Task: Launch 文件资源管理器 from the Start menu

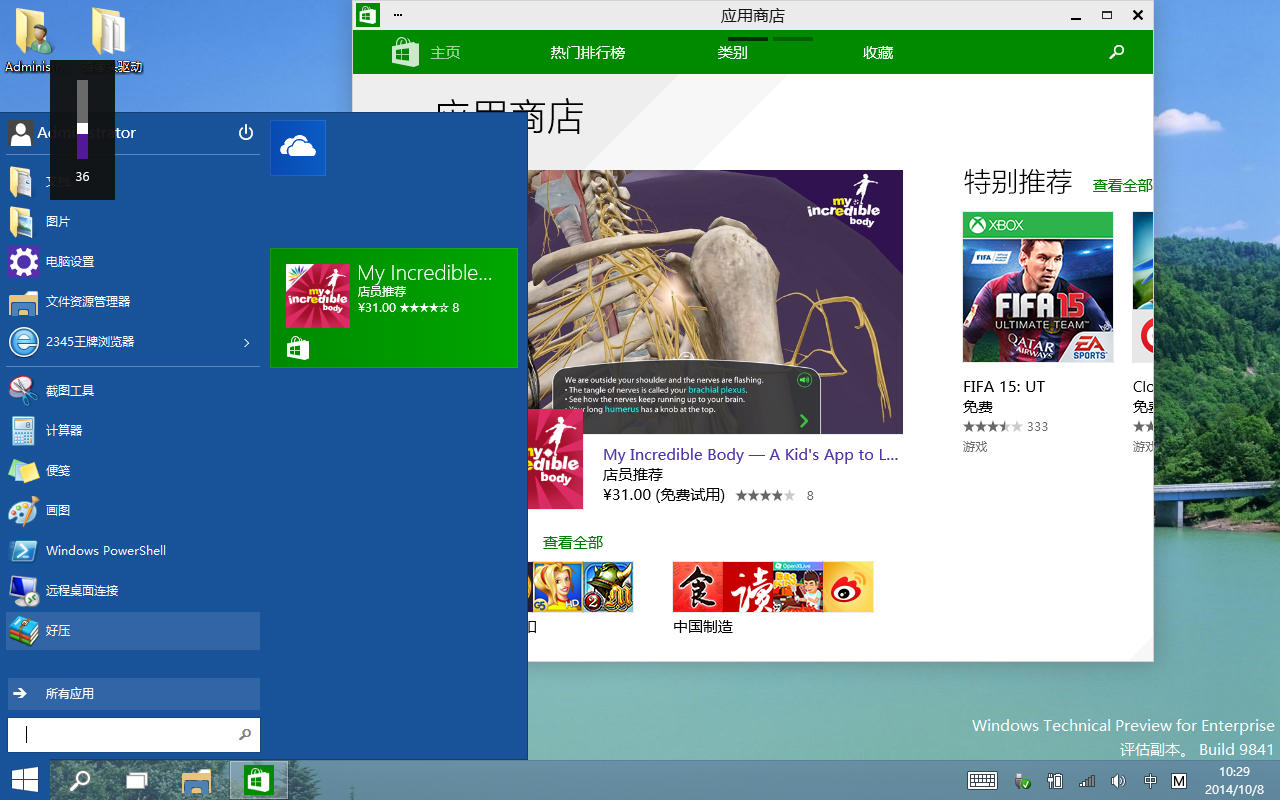Action: click(133, 301)
